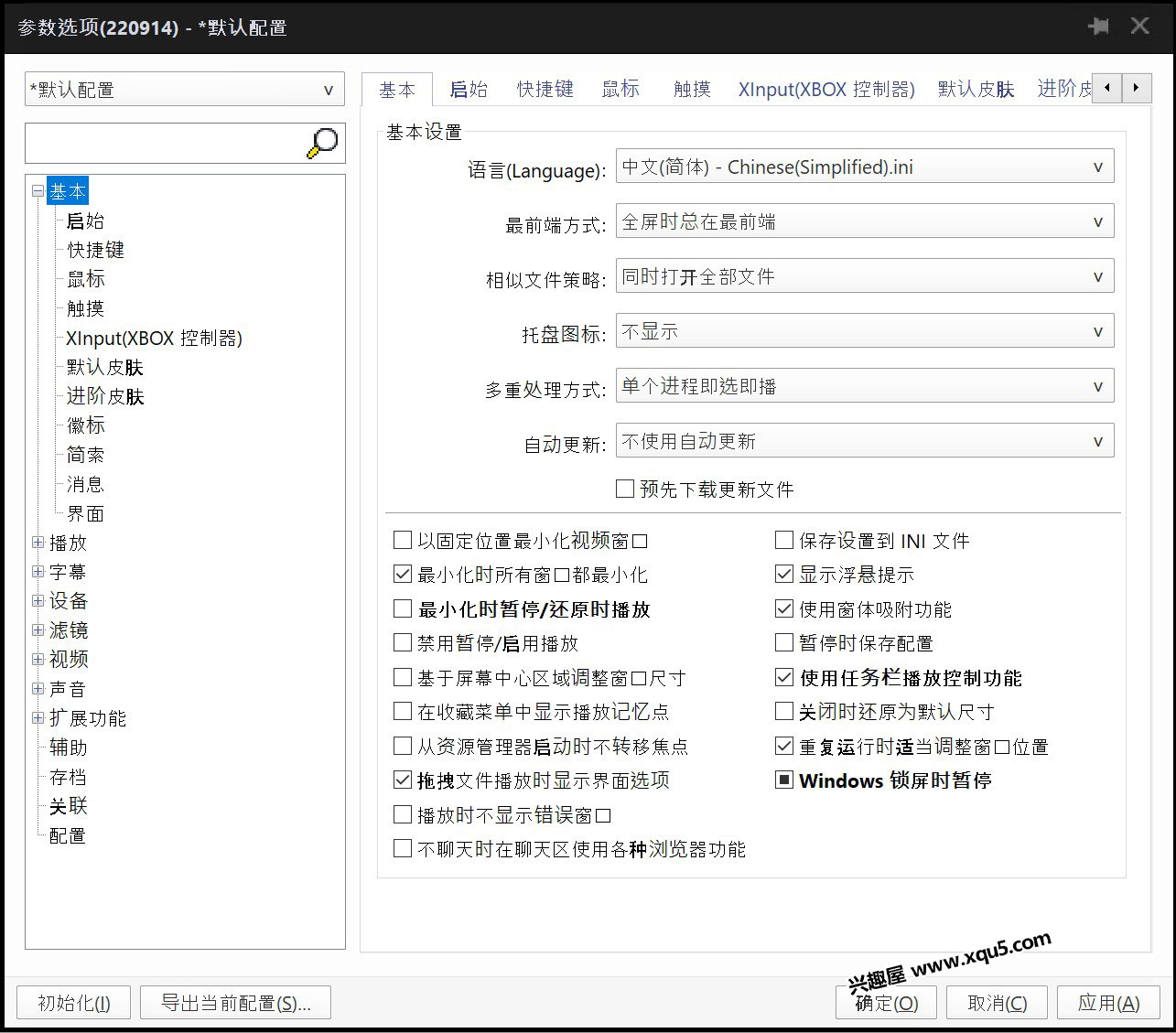Image resolution: width=1176 pixels, height=1033 pixels.
Task: Check 保存设置到 INI 文件 option
Action: pos(784,541)
